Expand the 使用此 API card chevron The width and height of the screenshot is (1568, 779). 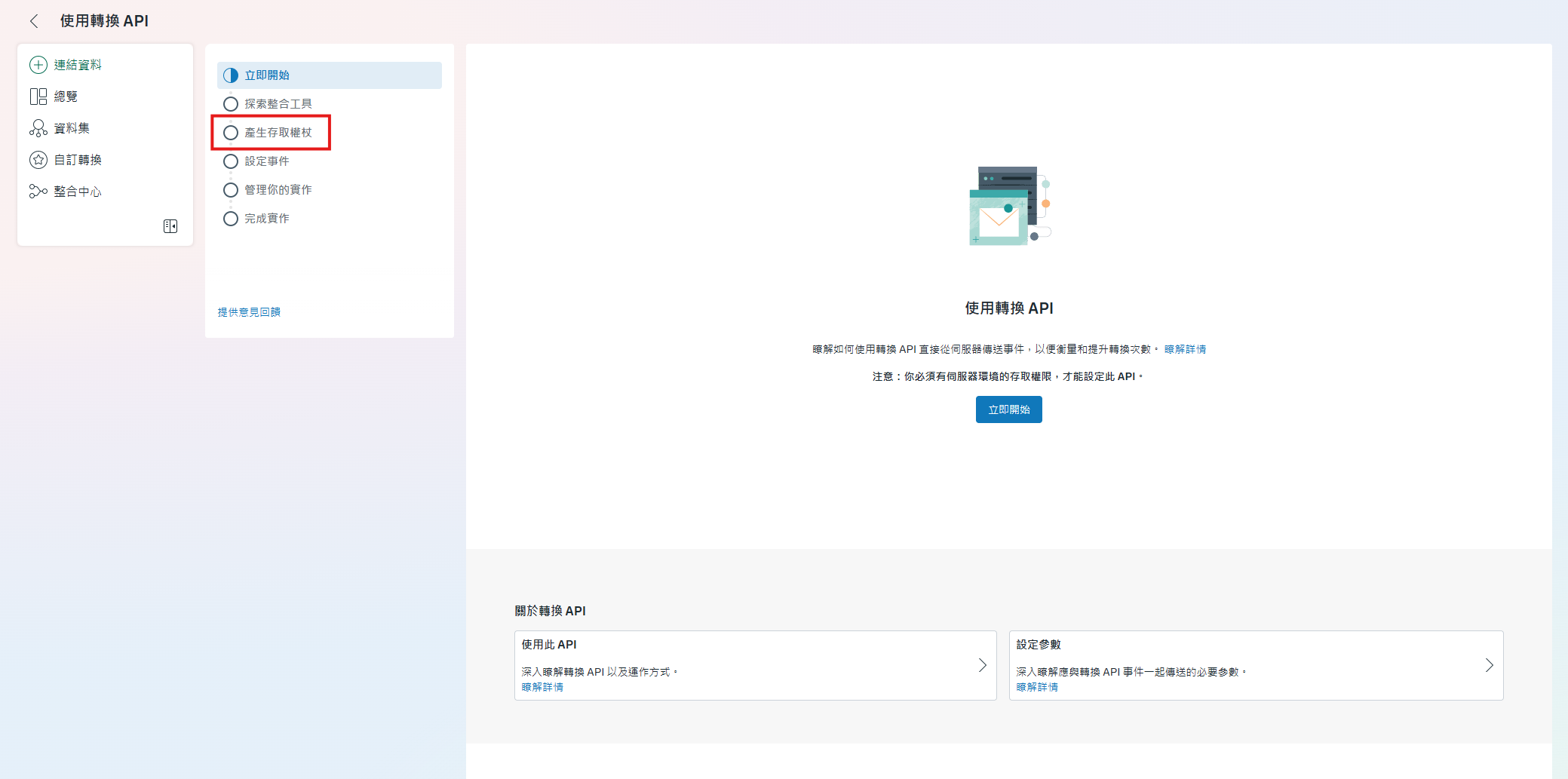(x=982, y=665)
